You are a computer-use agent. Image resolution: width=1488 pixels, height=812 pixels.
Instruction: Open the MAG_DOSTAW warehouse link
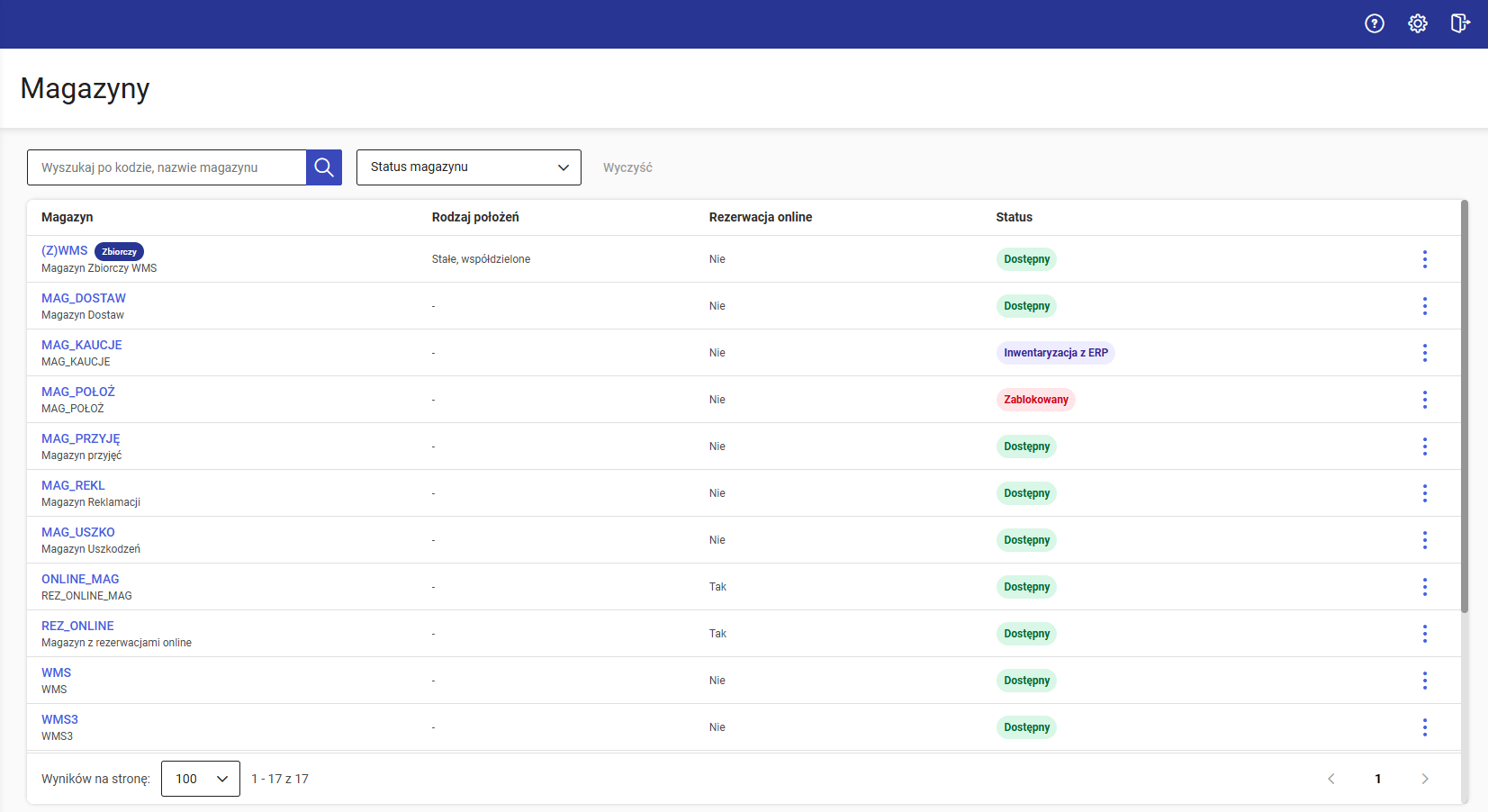point(84,298)
